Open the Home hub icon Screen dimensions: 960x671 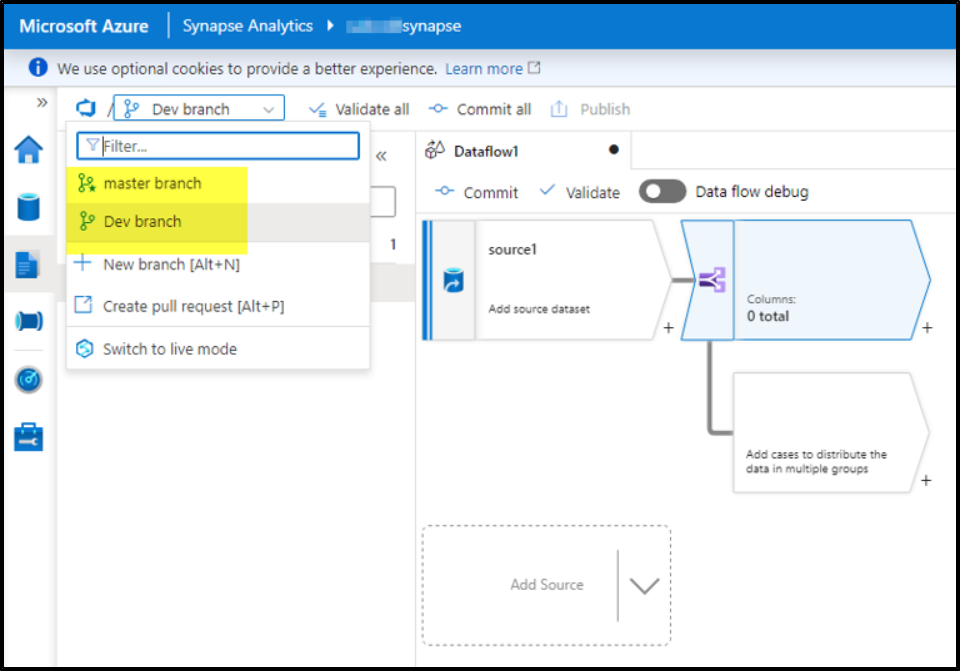pyautogui.click(x=28, y=149)
